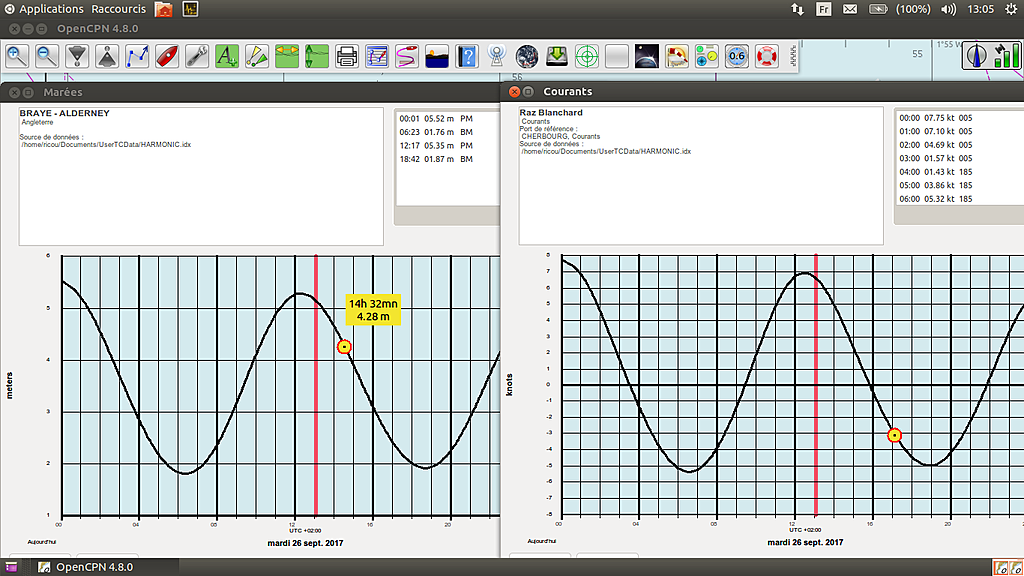Click the yellow marker on the currents curve

click(x=895, y=435)
